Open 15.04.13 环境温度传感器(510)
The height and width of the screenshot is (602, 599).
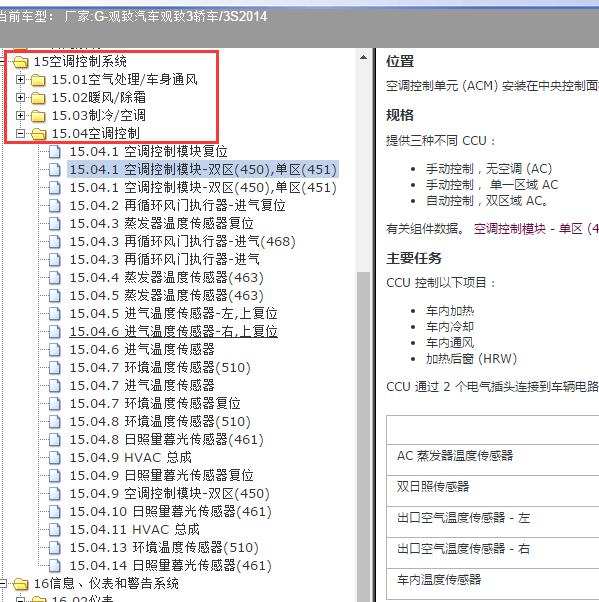(x=164, y=547)
